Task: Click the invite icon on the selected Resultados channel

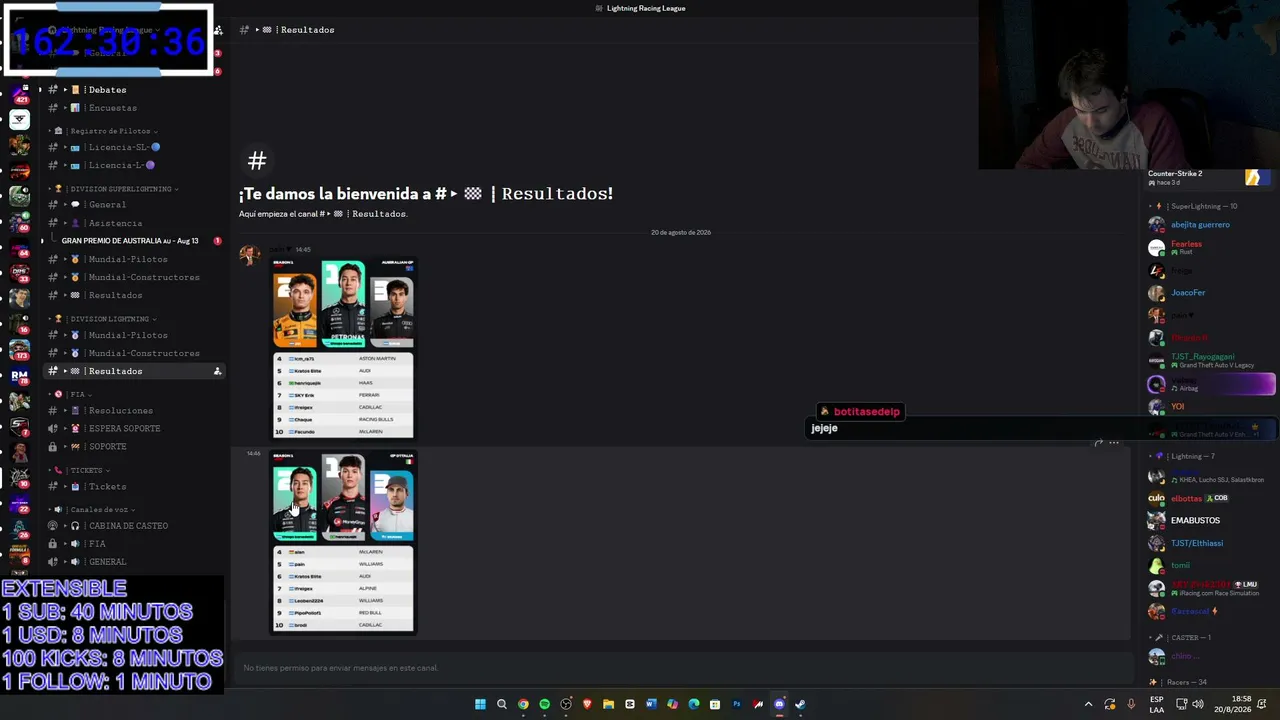Action: click(217, 371)
